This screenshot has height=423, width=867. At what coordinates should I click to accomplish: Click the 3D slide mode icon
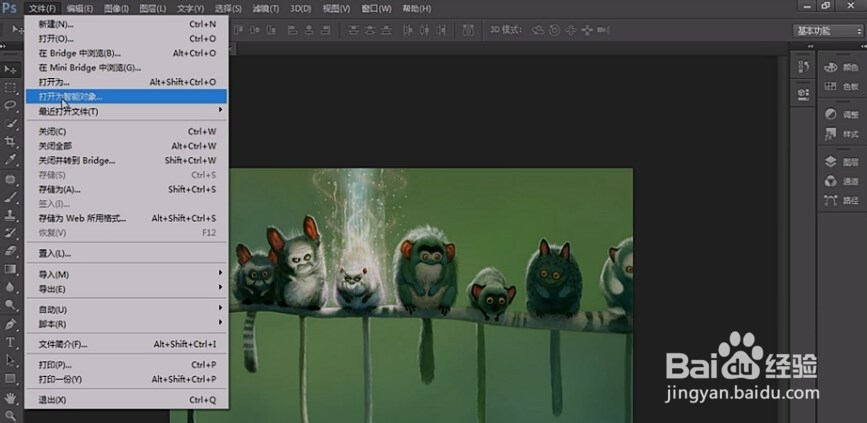click(x=587, y=30)
